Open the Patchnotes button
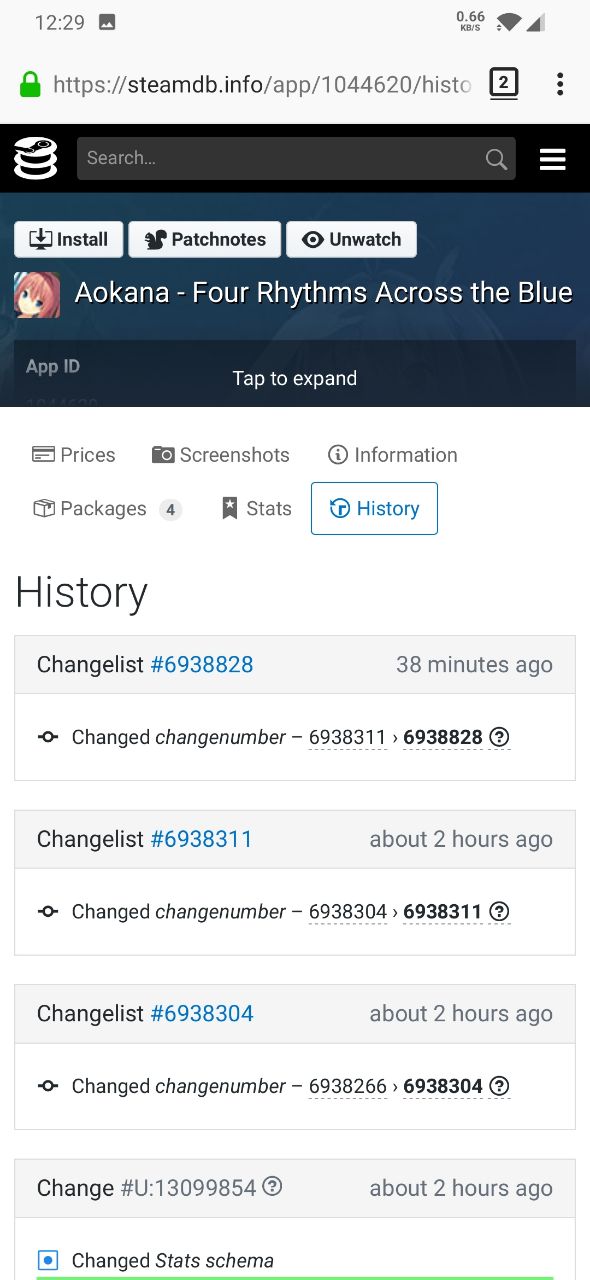Screen dimensions: 590x1280 click(205, 239)
